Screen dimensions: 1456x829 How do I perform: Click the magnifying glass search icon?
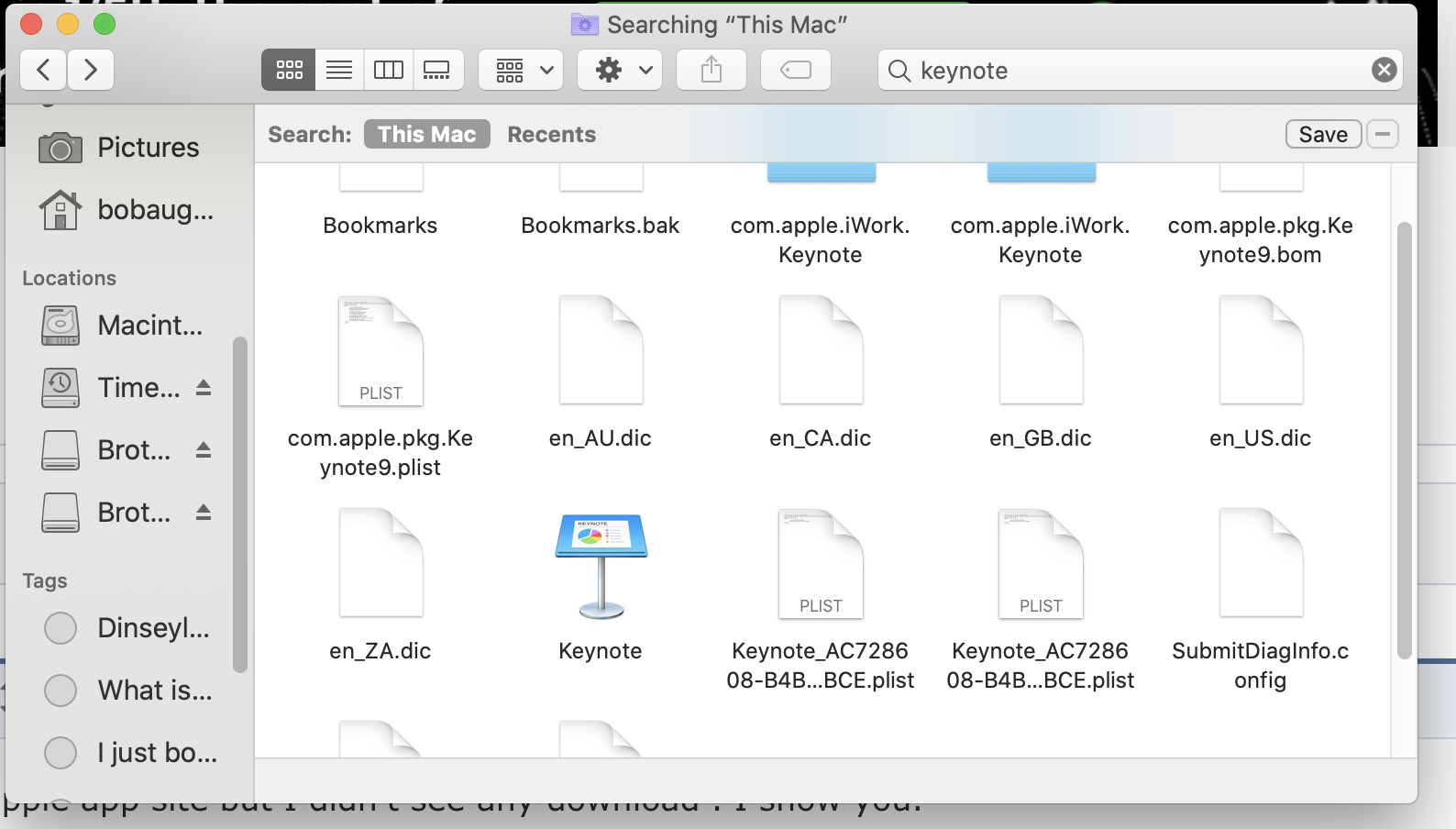pyautogui.click(x=899, y=71)
